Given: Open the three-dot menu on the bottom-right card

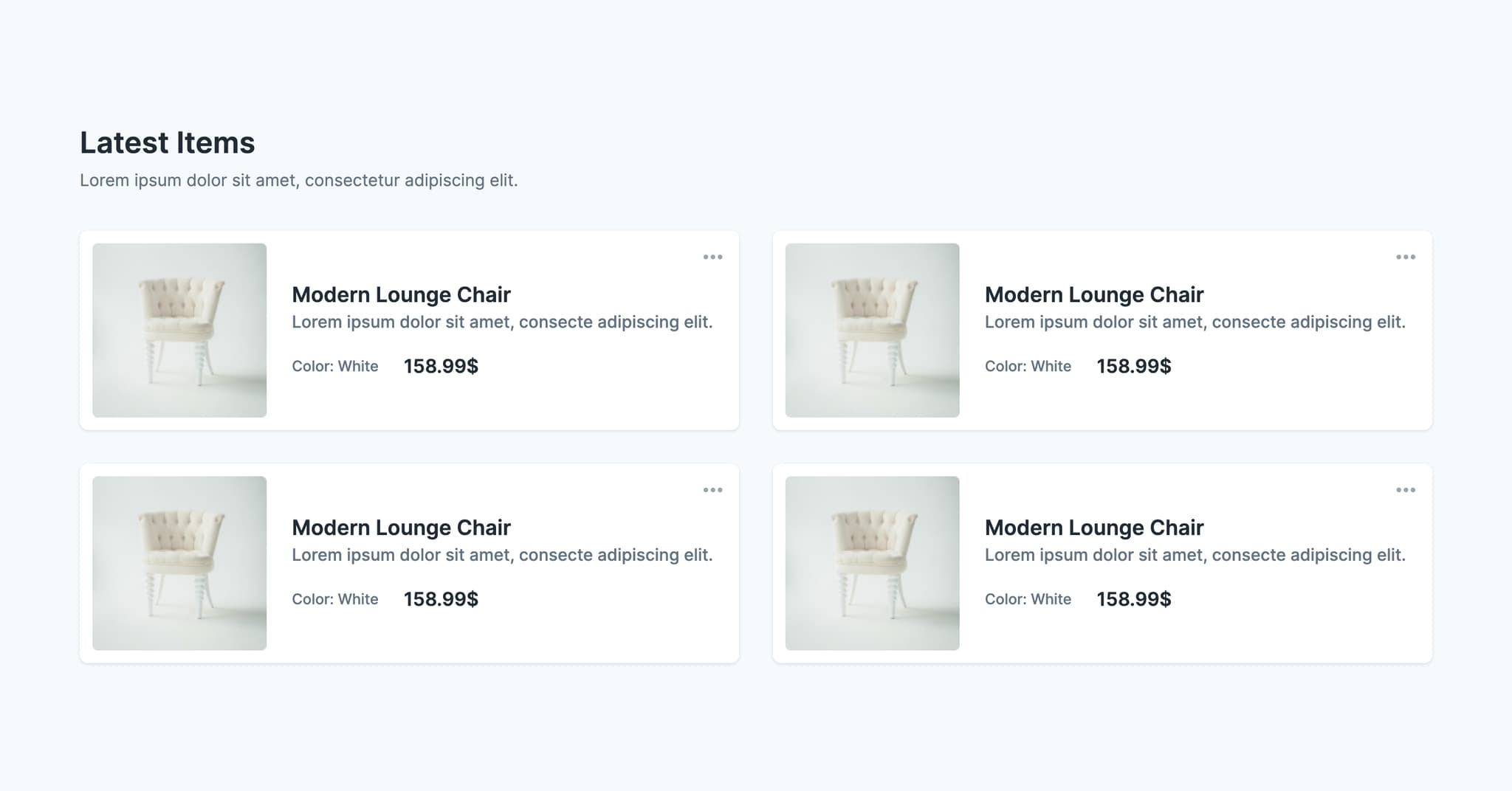Looking at the screenshot, I should [1405, 490].
